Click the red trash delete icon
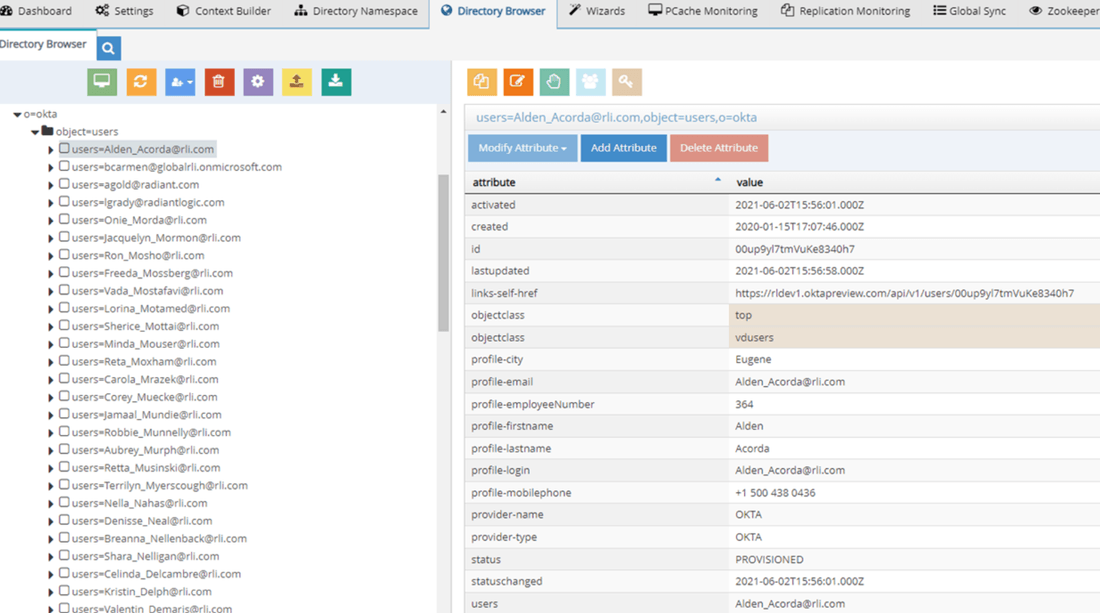This screenshot has height=613, width=1100. click(x=219, y=82)
